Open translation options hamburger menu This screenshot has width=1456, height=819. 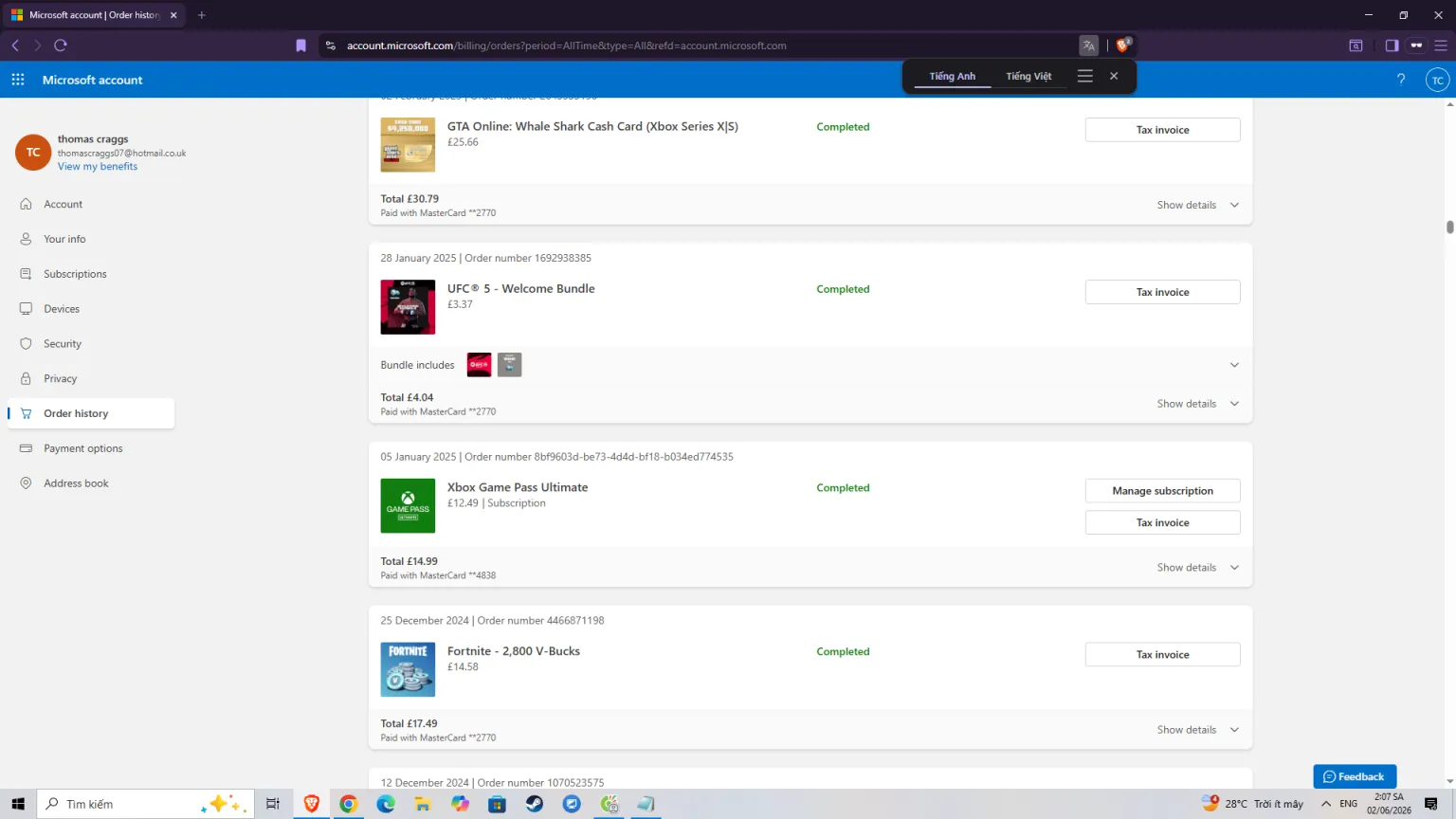click(x=1085, y=76)
